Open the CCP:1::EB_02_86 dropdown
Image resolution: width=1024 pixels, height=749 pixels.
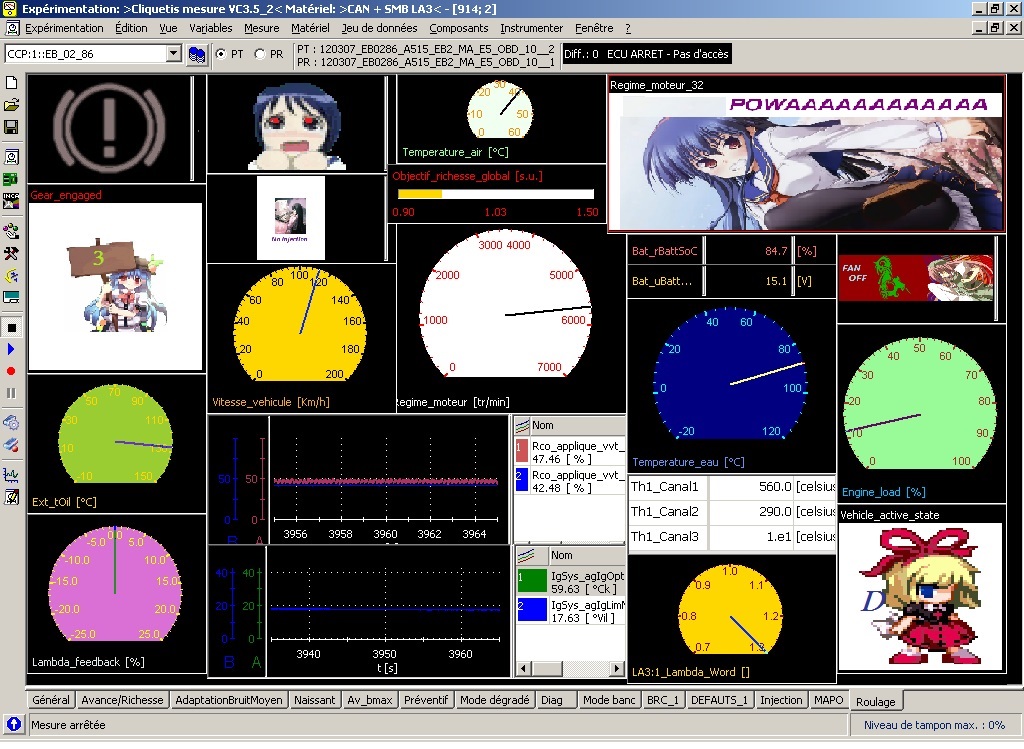pos(174,54)
